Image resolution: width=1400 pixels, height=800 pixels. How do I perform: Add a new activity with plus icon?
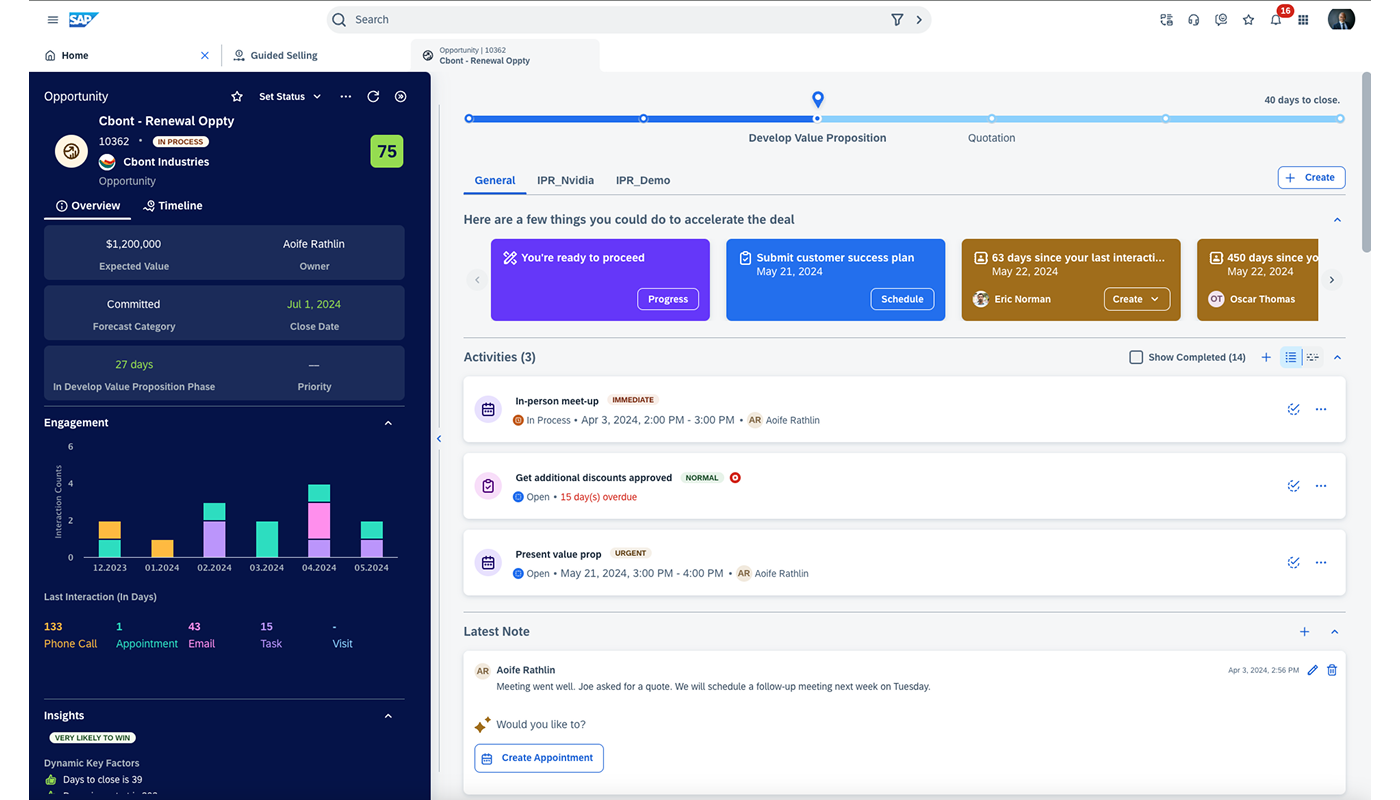[1266, 357]
